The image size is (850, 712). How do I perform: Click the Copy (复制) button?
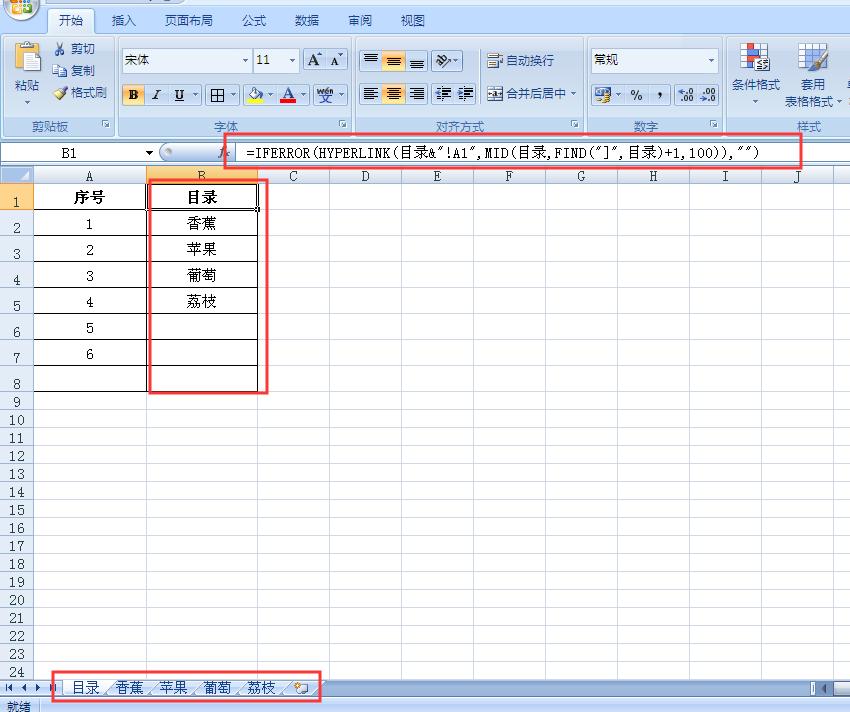[x=74, y=71]
